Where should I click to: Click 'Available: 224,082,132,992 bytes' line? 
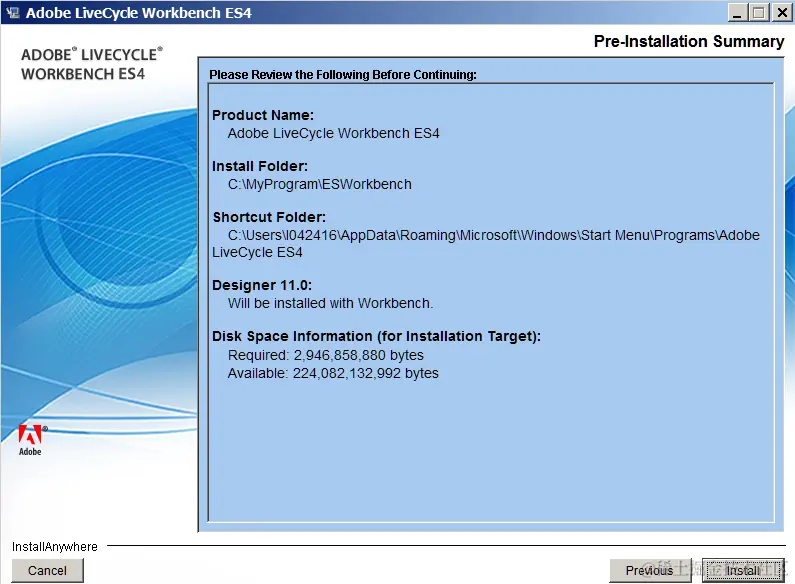[x=333, y=373]
